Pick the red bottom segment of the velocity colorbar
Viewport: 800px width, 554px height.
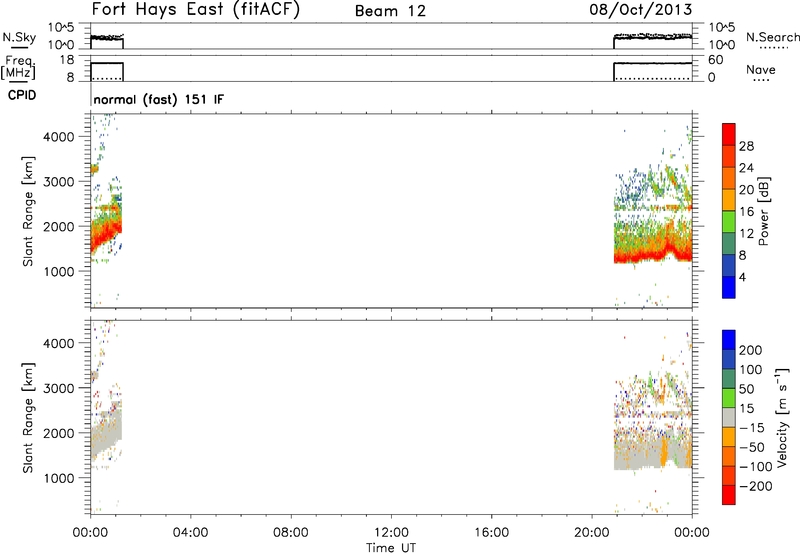tap(729, 495)
